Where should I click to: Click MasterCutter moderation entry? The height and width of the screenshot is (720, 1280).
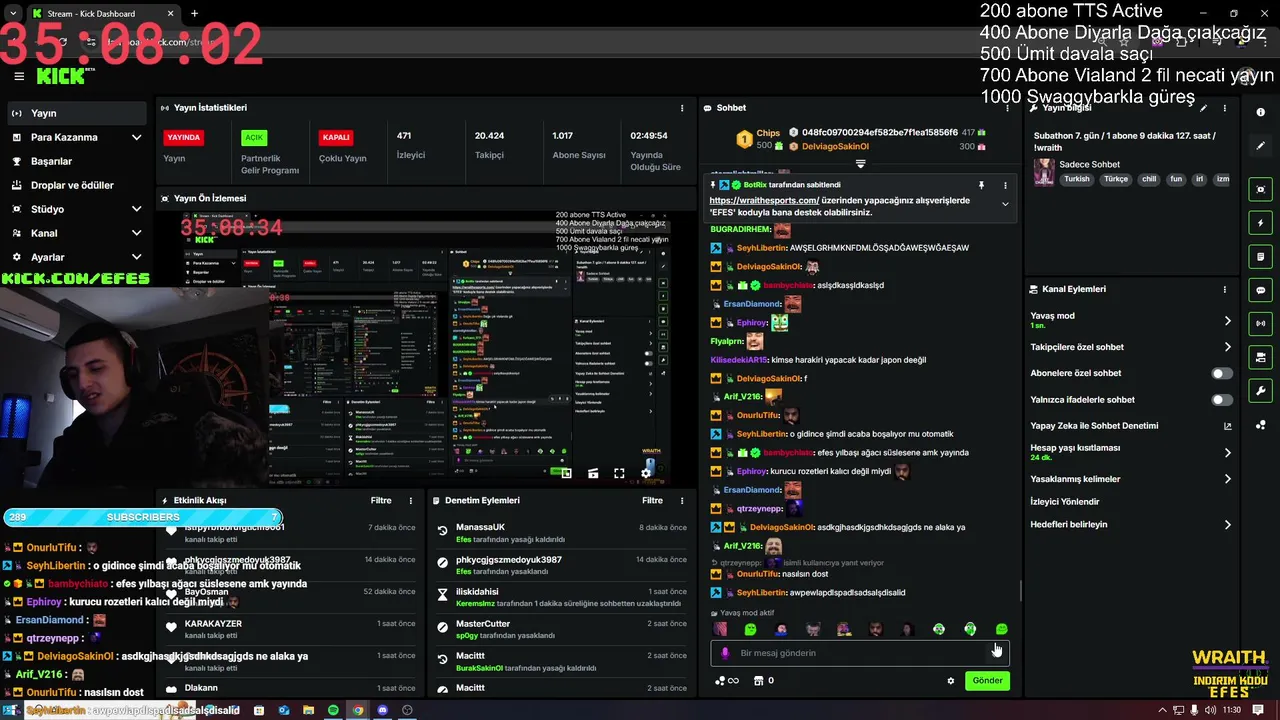click(562, 628)
